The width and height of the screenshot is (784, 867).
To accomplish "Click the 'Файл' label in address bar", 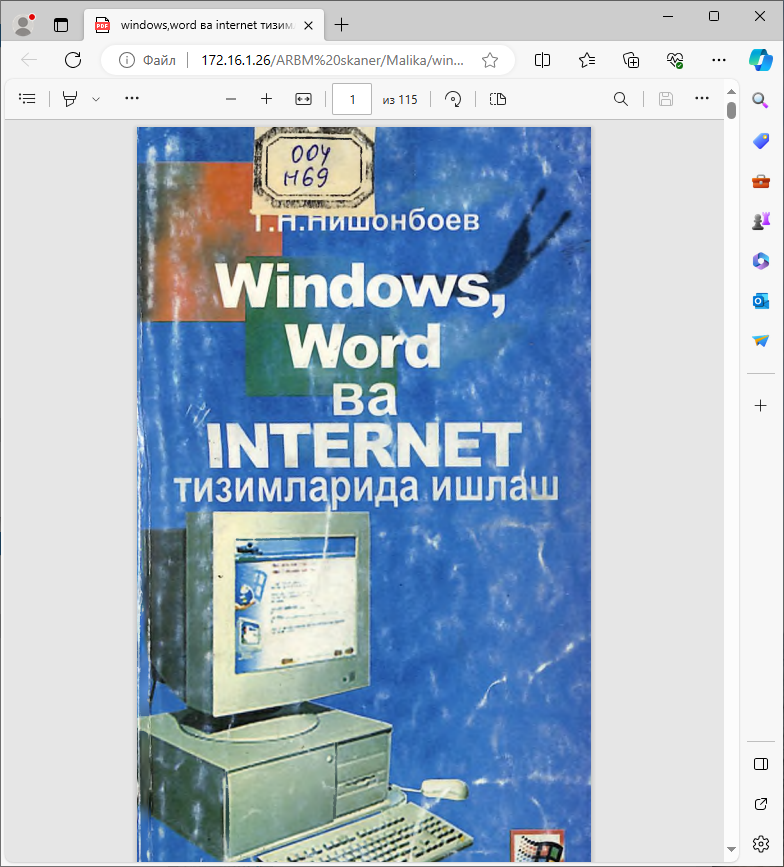I will point(159,60).
